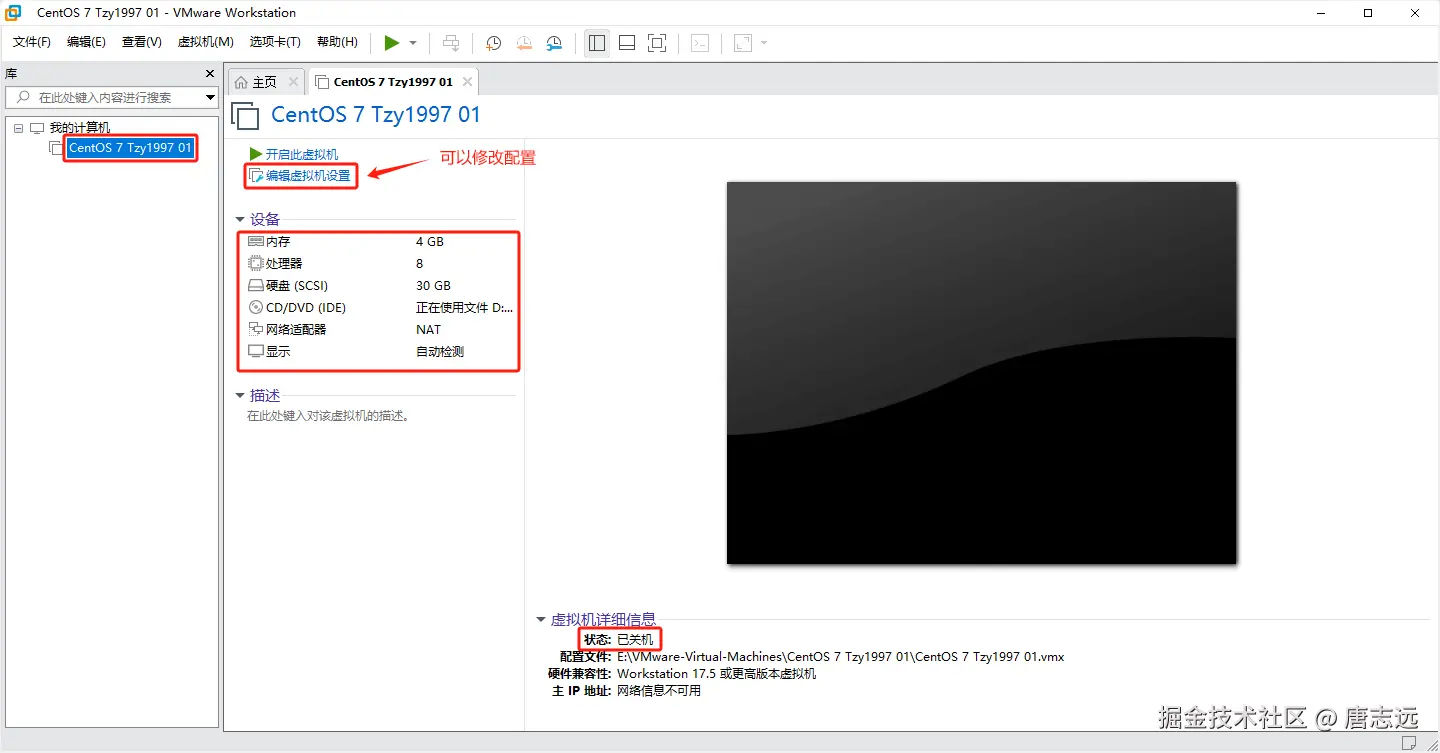Click the 硬盘 (SCSI) disk icon
This screenshot has width=1440, height=753.
[x=256, y=286]
